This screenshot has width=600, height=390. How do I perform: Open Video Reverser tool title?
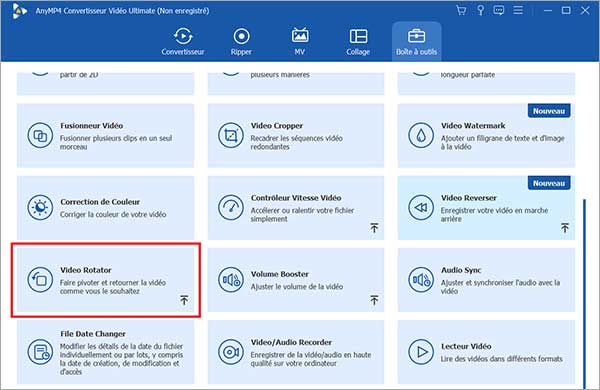coord(469,198)
